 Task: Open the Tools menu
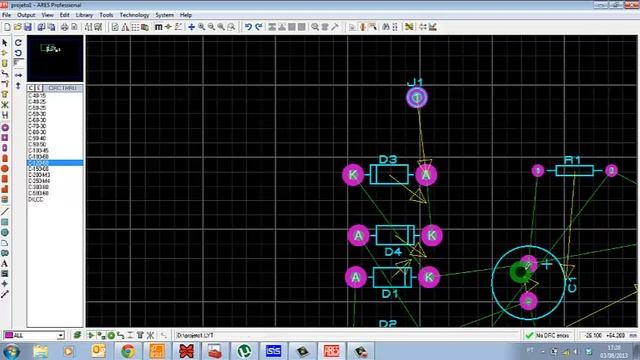tap(106, 15)
